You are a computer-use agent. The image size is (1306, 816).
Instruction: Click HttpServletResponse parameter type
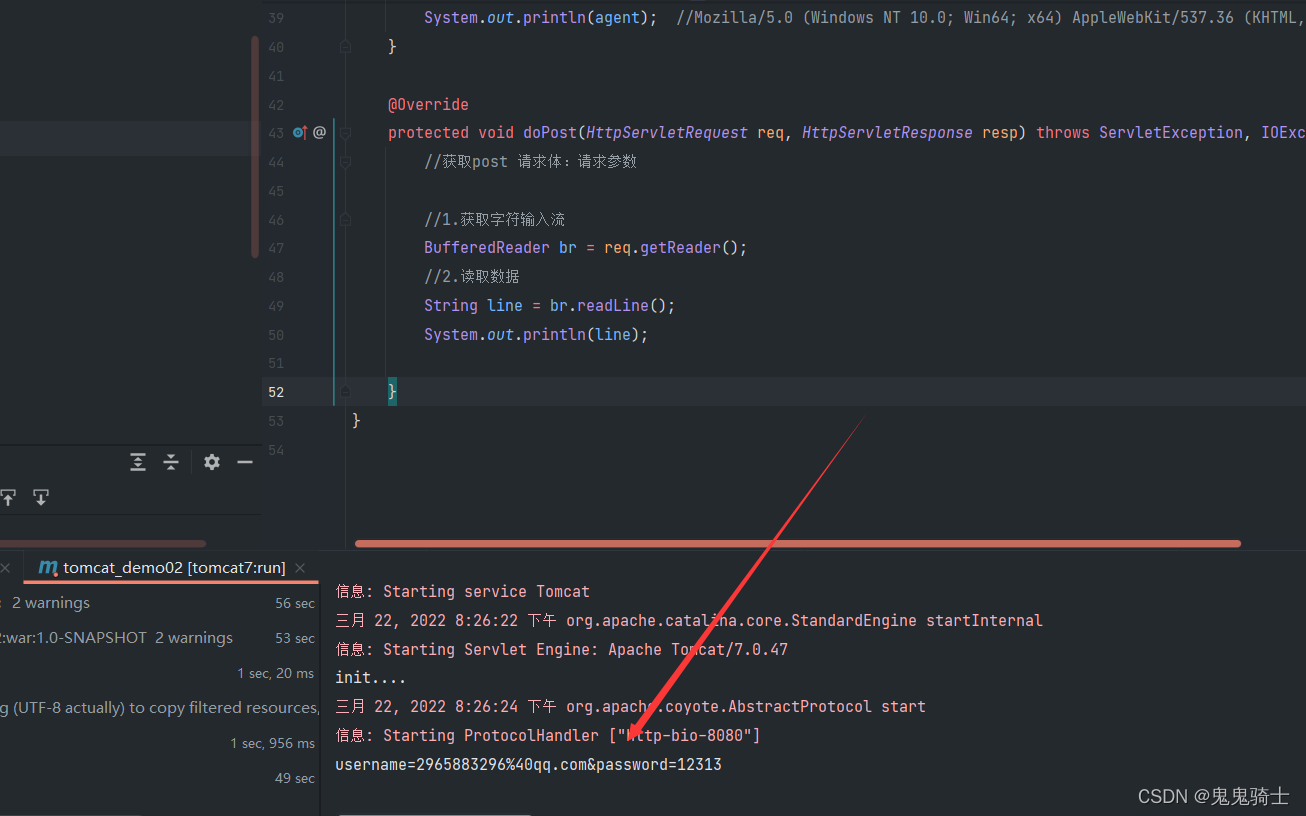coord(887,132)
